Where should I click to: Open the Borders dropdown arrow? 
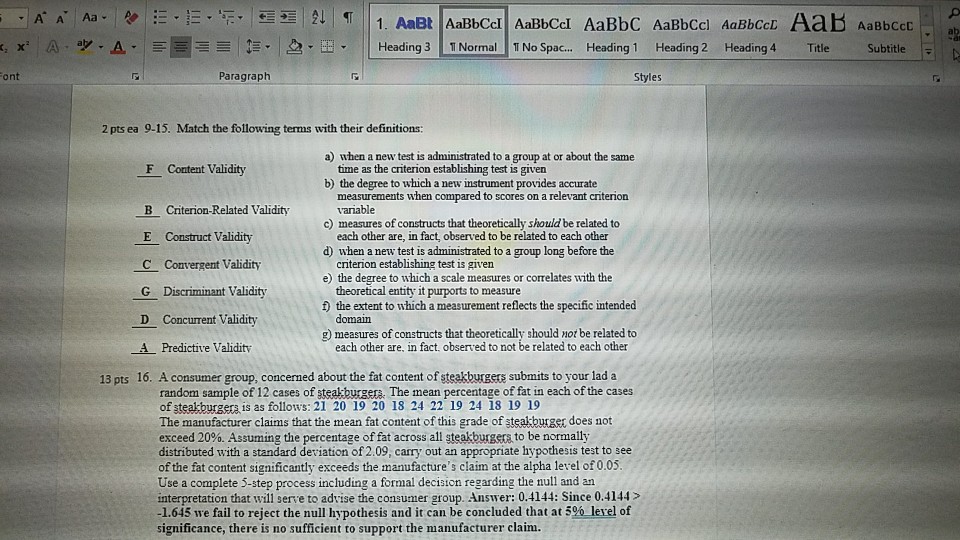coord(343,47)
